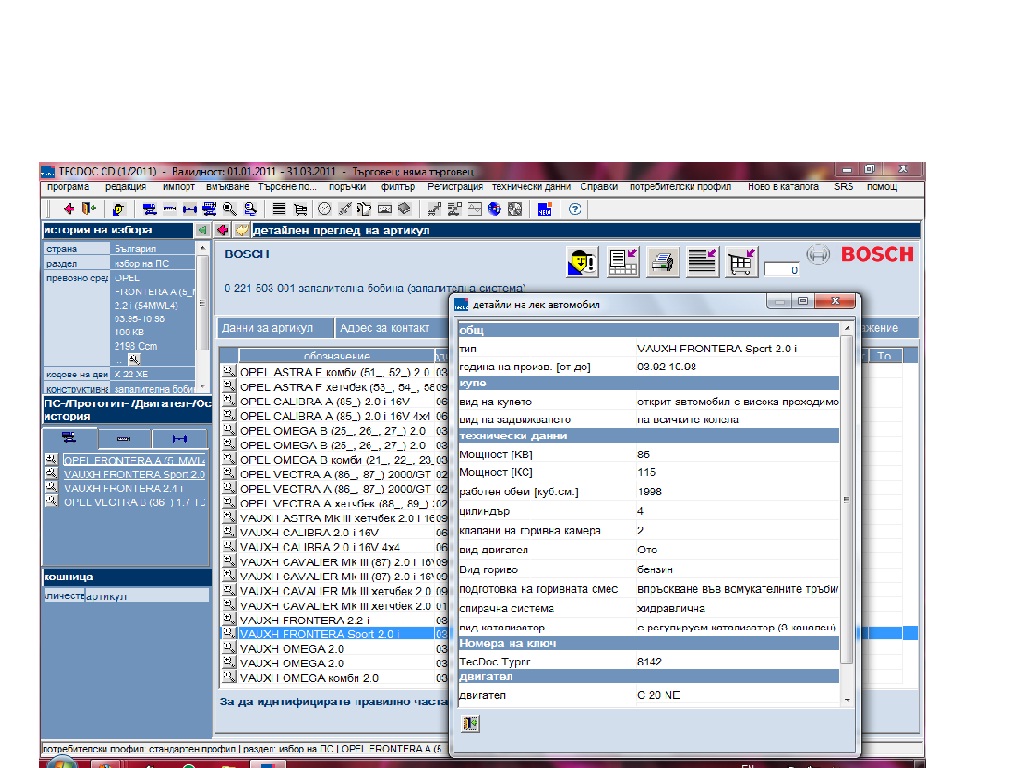
Task: Select row VAUXH FRONTERA 2.2 i
Action: pos(335,620)
